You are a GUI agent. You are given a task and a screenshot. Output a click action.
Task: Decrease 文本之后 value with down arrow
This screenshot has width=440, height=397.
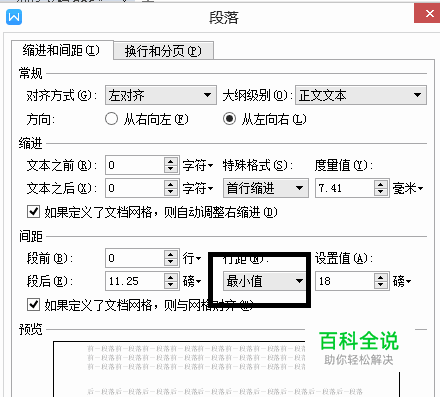click(x=171, y=192)
